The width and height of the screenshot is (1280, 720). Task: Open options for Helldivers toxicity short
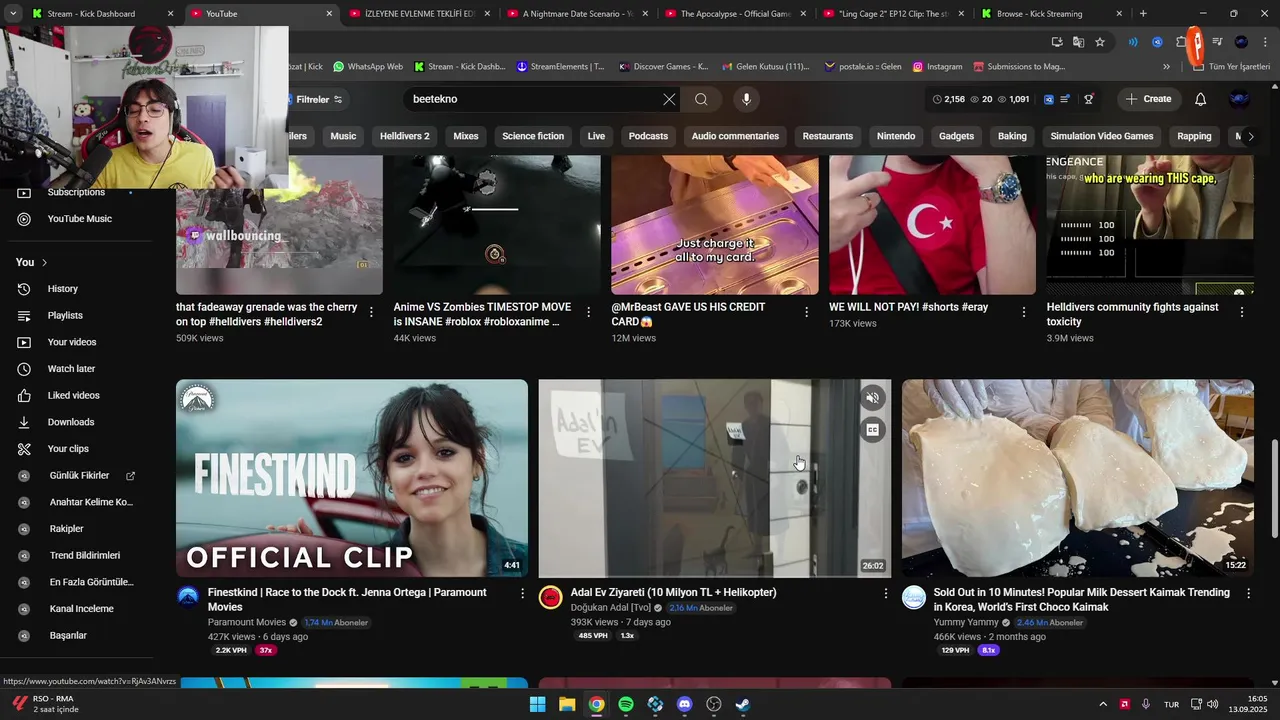[x=1242, y=312]
